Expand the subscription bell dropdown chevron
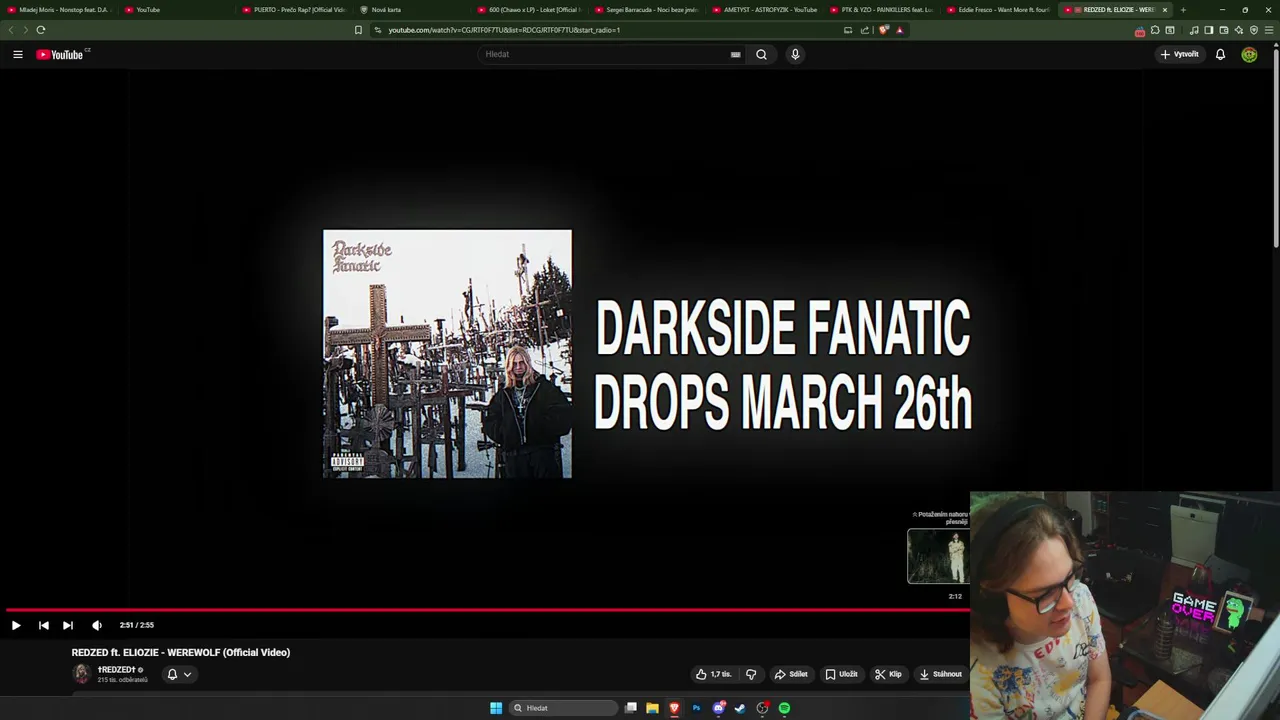 coord(187,674)
